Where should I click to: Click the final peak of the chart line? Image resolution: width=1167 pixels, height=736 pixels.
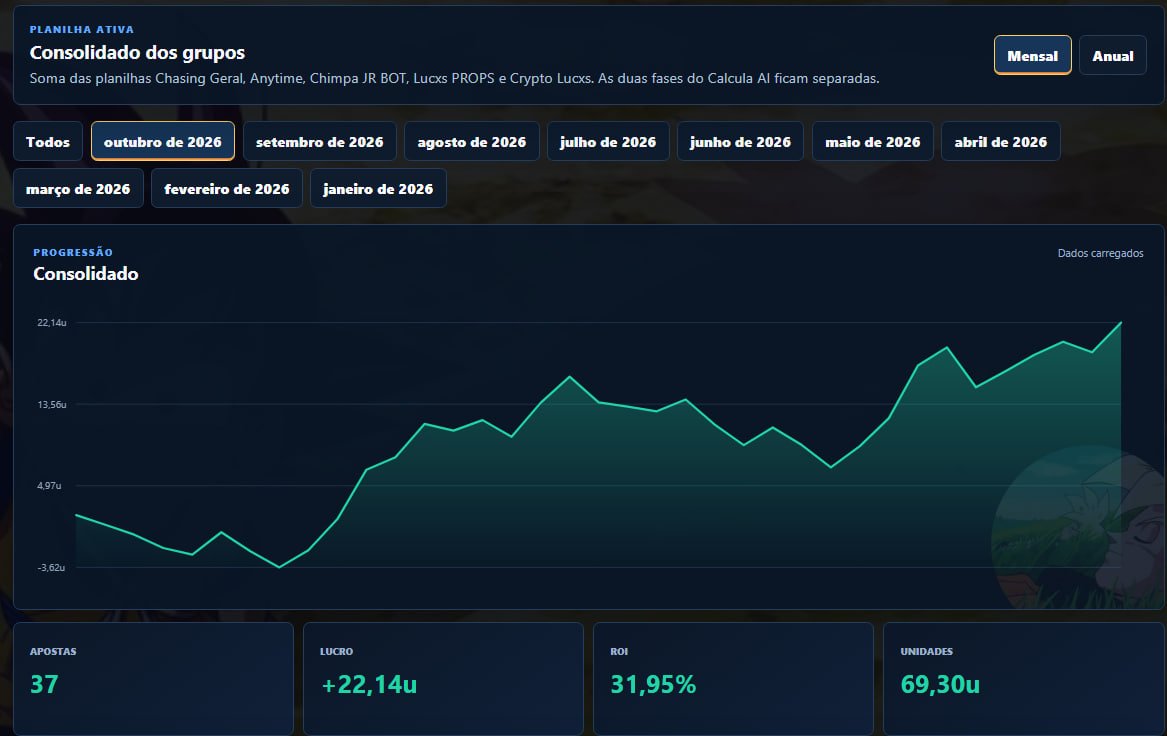coord(1120,323)
